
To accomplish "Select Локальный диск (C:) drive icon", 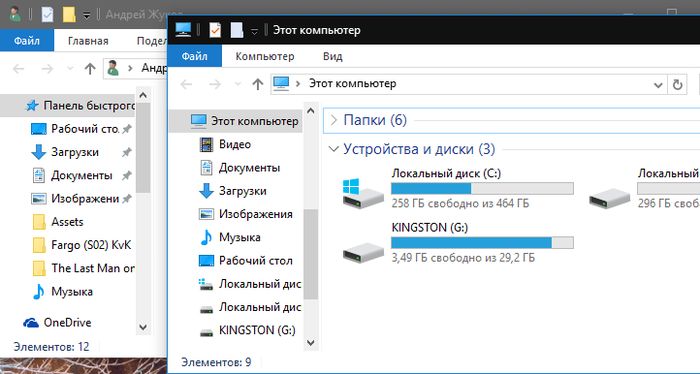I will coord(363,194).
